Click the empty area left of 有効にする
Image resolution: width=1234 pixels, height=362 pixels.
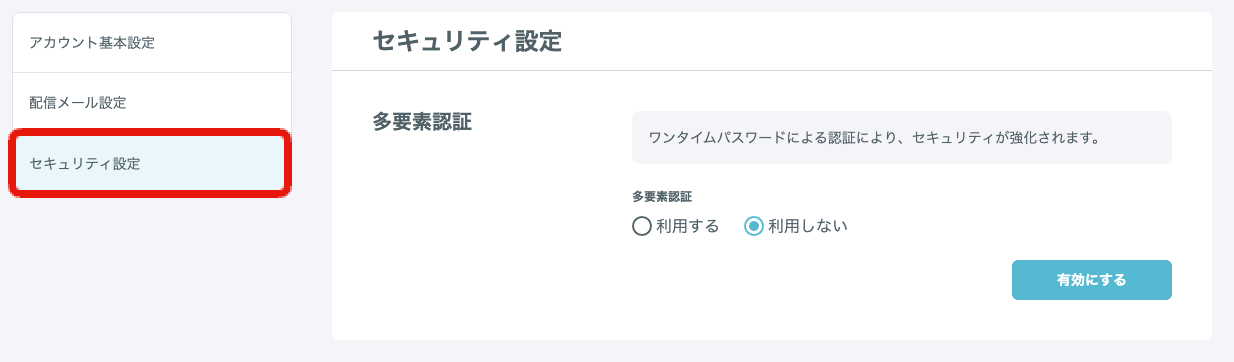point(820,280)
